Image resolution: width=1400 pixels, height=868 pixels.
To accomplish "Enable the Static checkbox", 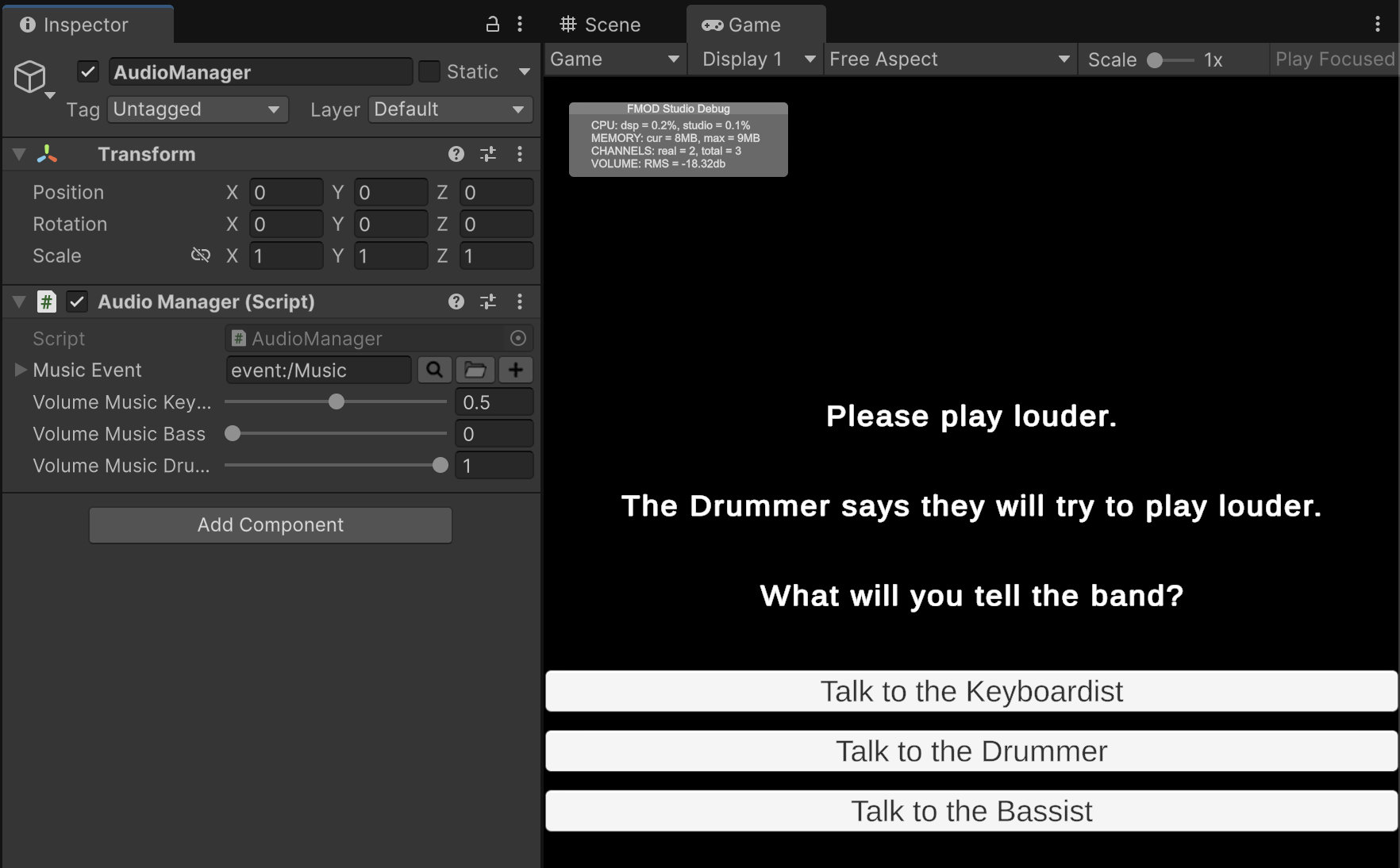I will [x=429, y=72].
